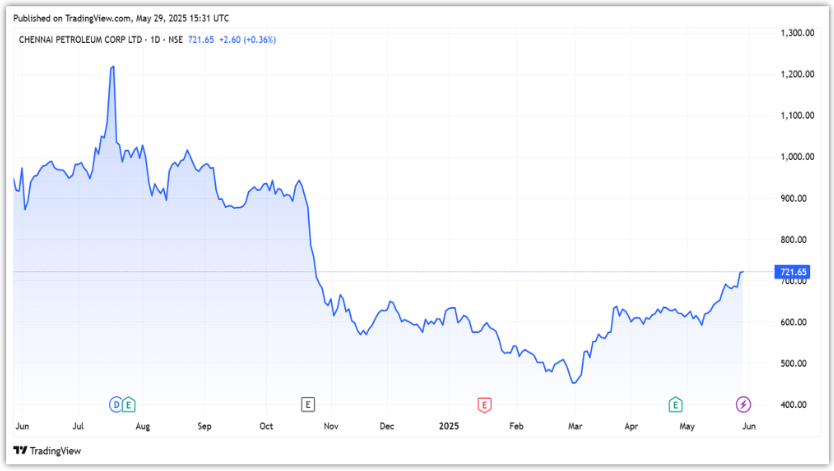Click the blue dividend D marker
Screen dimensions: 834x471
(x=116, y=404)
